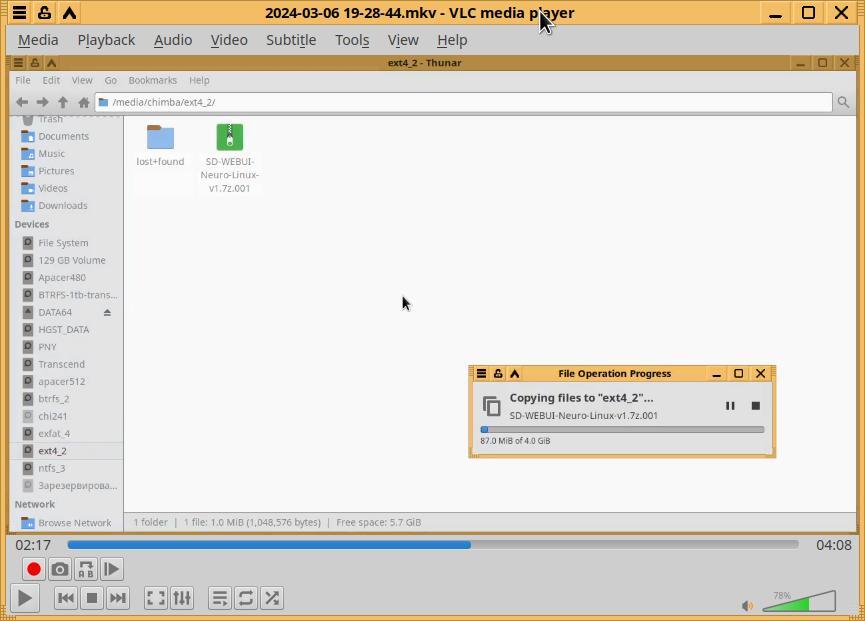Click Thunar forward arrow
Image resolution: width=865 pixels, height=621 pixels.
click(x=42, y=102)
